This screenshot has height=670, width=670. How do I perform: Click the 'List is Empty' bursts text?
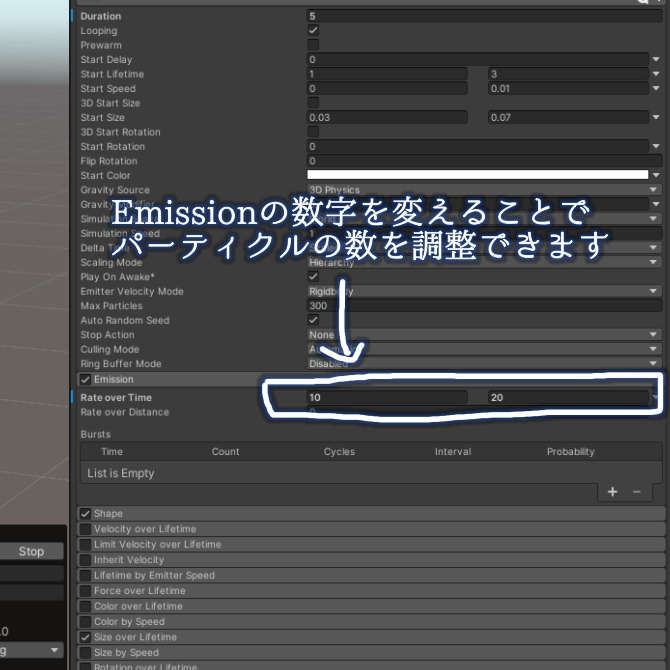pos(120,473)
